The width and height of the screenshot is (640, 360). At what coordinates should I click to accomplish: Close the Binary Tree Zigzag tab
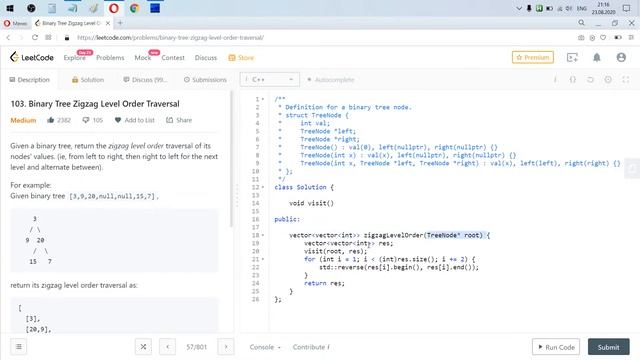click(108, 23)
